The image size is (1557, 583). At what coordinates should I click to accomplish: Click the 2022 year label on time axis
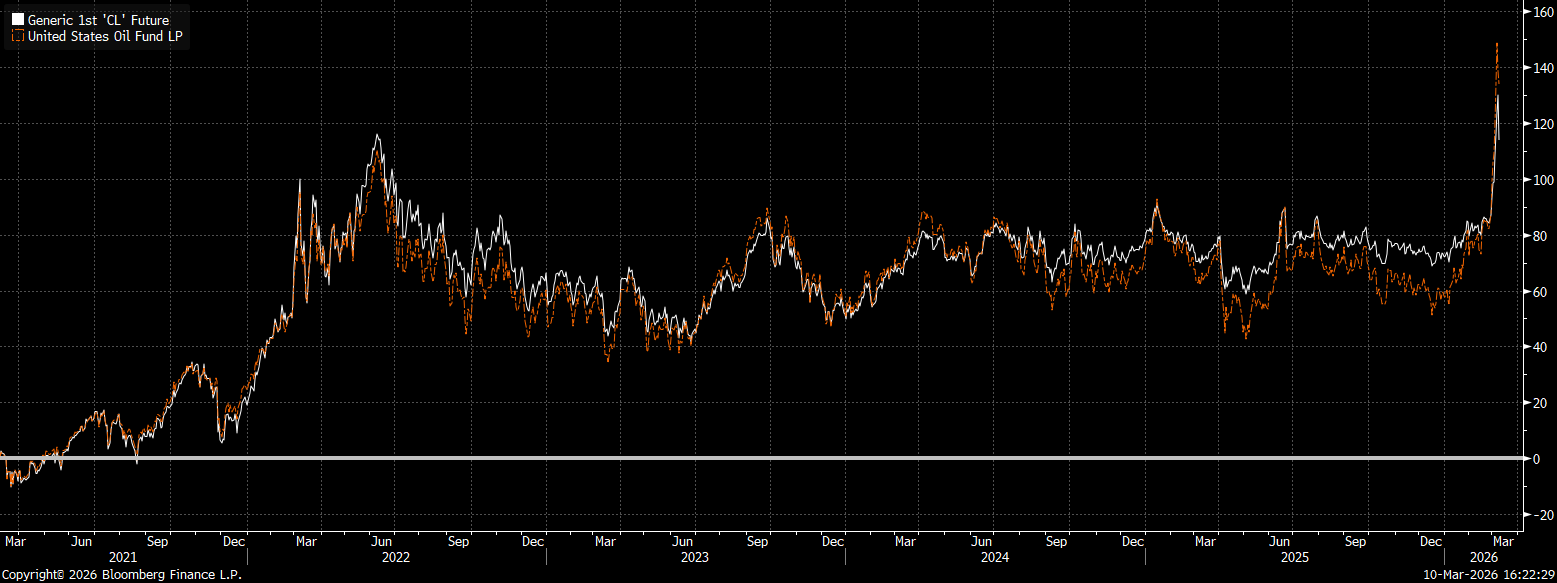(397, 556)
